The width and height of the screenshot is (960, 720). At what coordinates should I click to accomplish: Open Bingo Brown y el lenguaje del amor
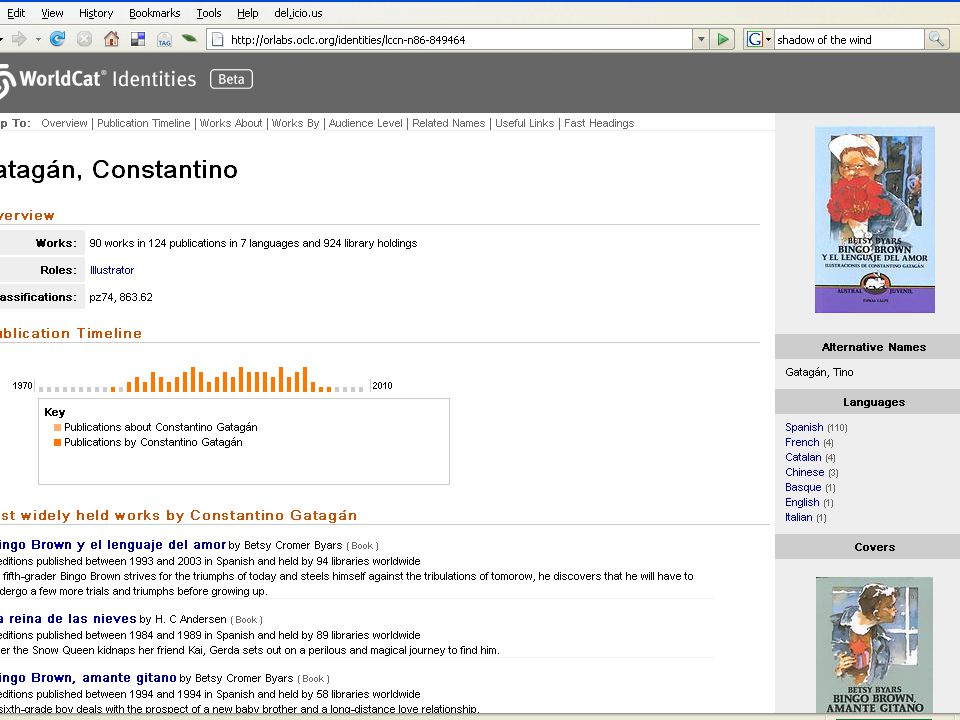click(113, 545)
